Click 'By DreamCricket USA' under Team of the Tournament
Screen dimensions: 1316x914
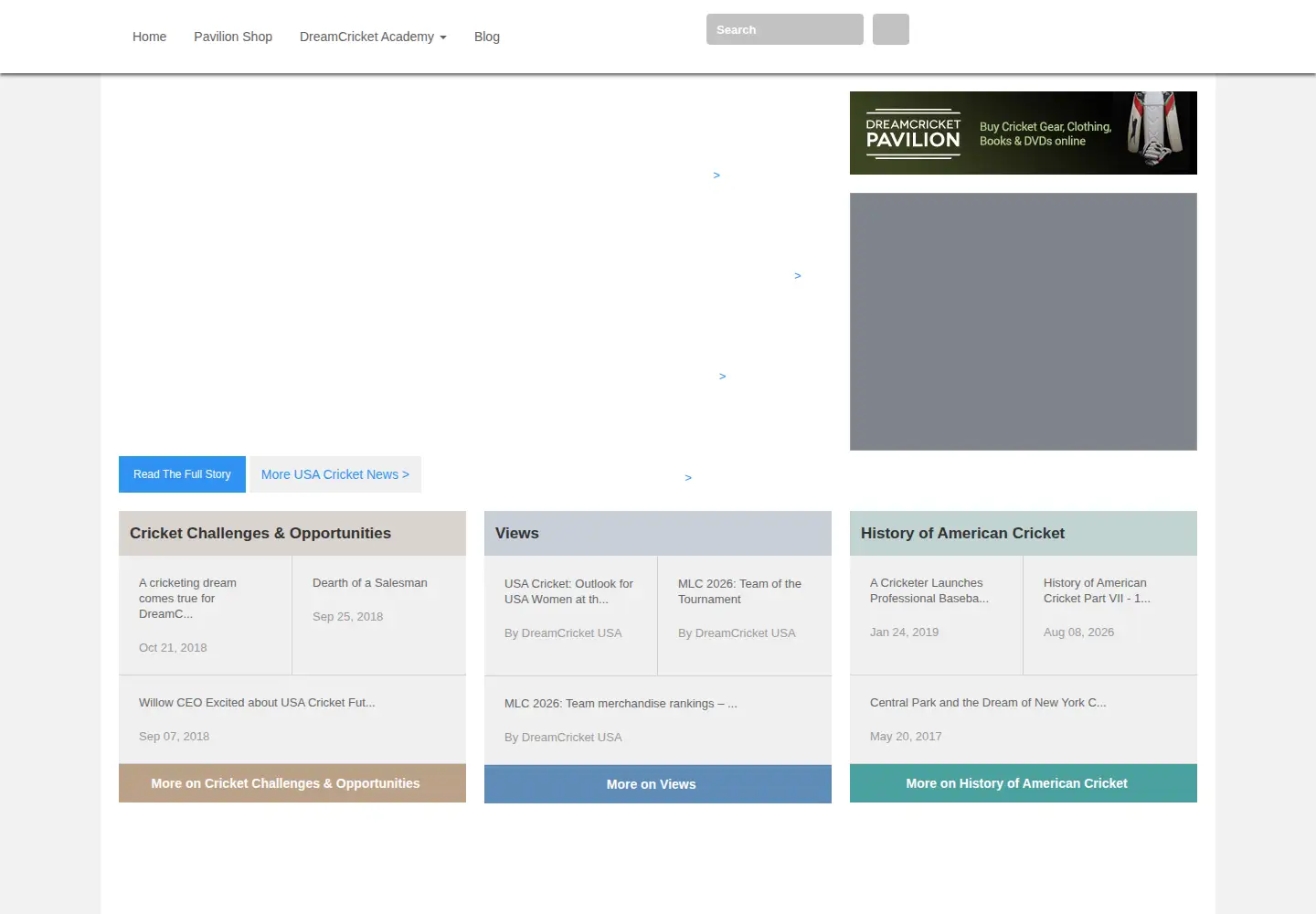pyautogui.click(x=737, y=632)
